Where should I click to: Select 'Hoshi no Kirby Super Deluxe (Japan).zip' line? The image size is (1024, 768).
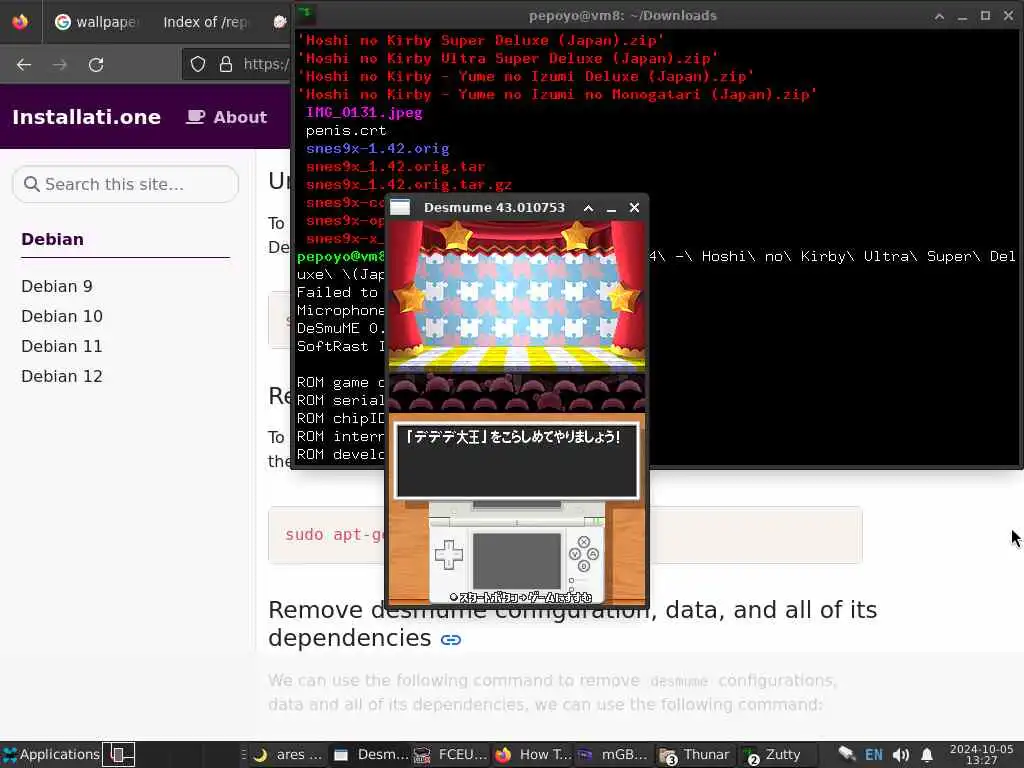481,40
